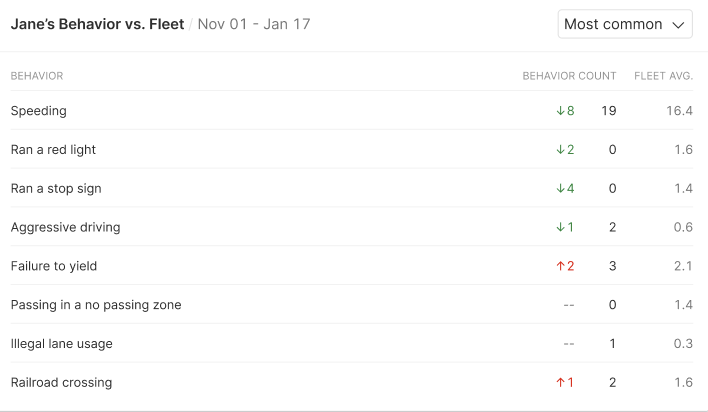
Task: Open the Most common sort dropdown
Action: click(613, 24)
